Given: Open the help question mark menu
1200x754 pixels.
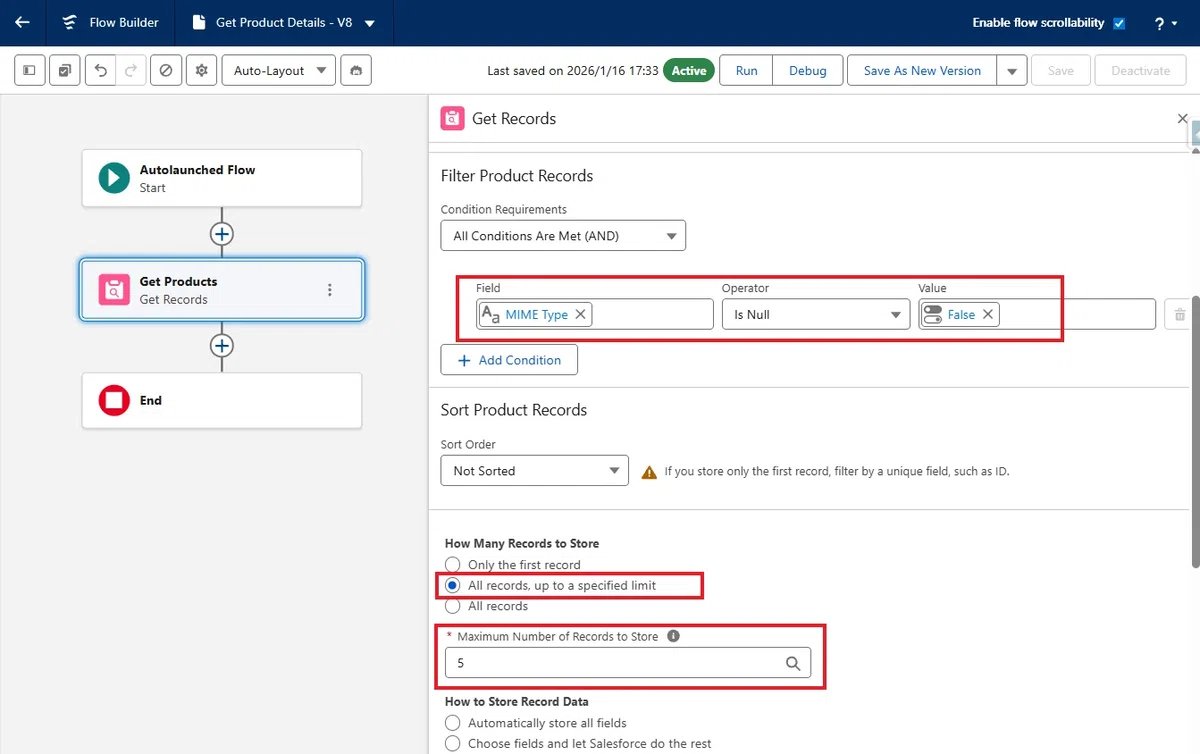Looking at the screenshot, I should point(1165,23).
